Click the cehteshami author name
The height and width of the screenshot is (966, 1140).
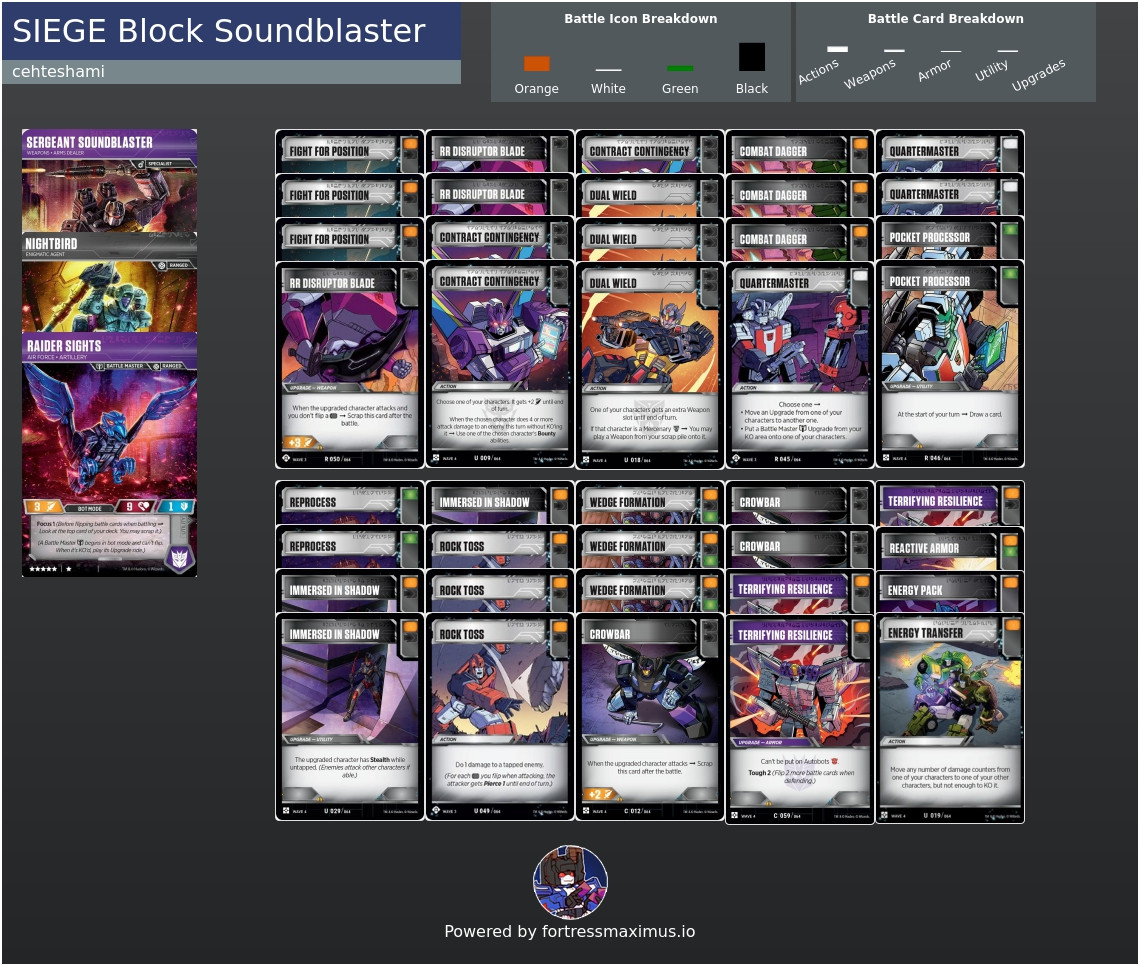click(58, 71)
